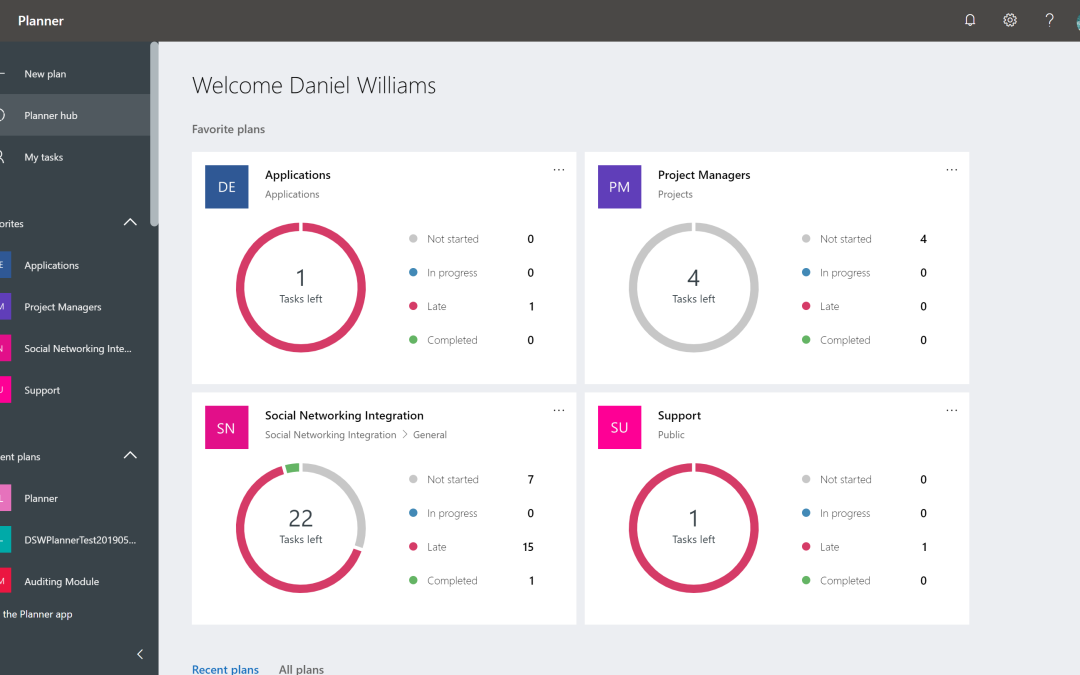
Task: Open the Support card options menu
Action: [951, 409]
